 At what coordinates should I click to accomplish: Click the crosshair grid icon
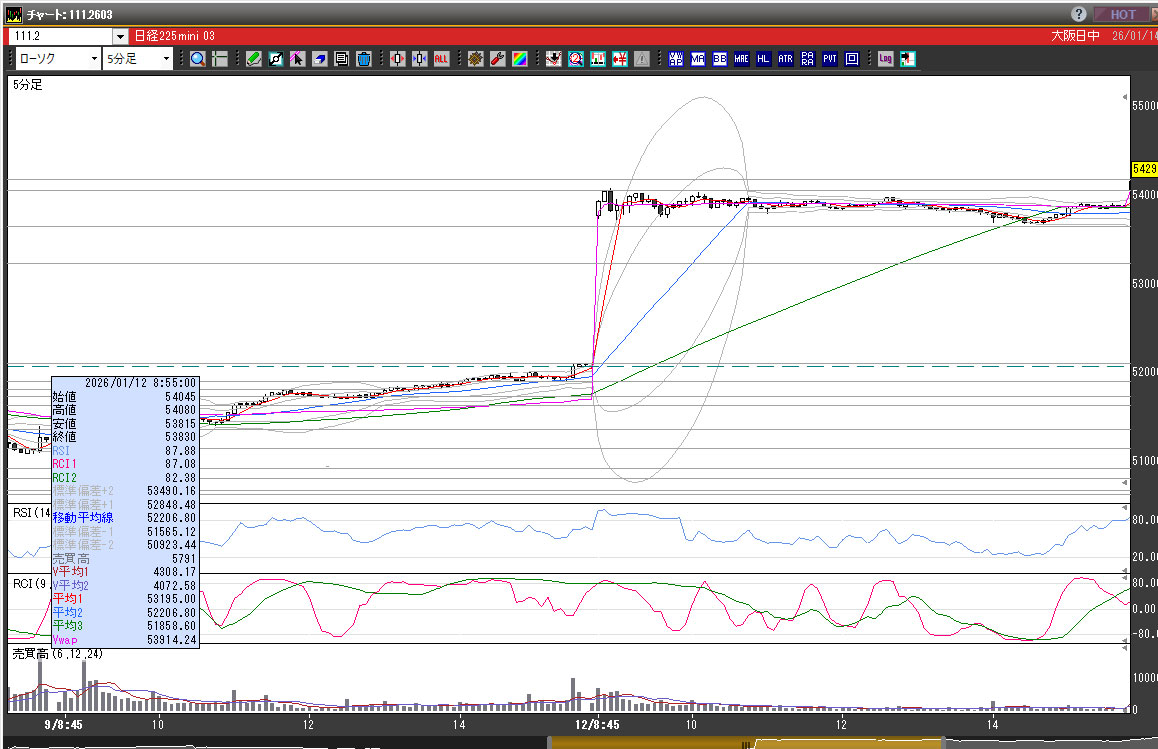click(x=219, y=59)
